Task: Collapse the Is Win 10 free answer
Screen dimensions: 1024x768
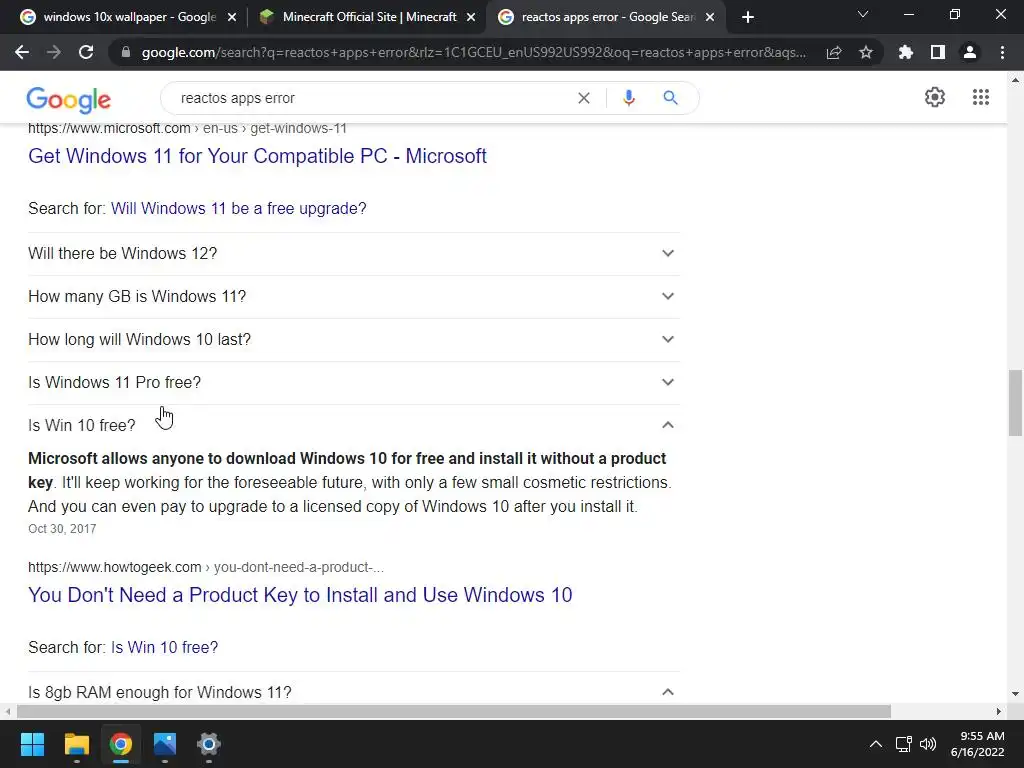Action: coord(353,425)
